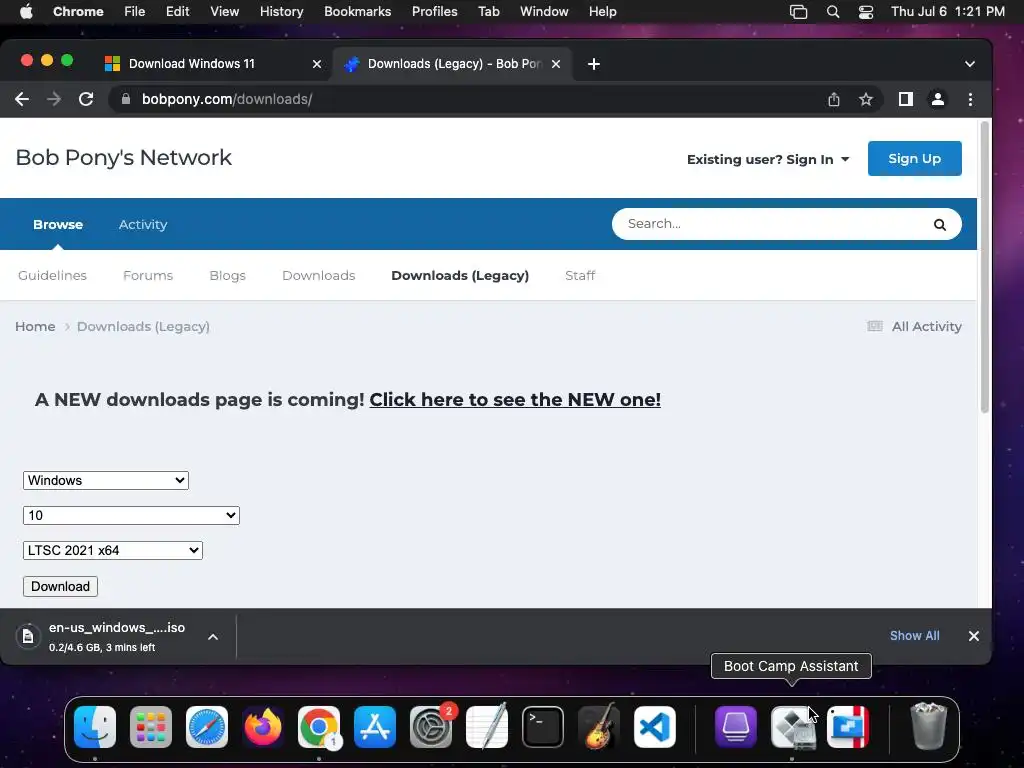Image resolution: width=1024 pixels, height=768 pixels.
Task: Open App Store from the Dock
Action: (x=375, y=727)
